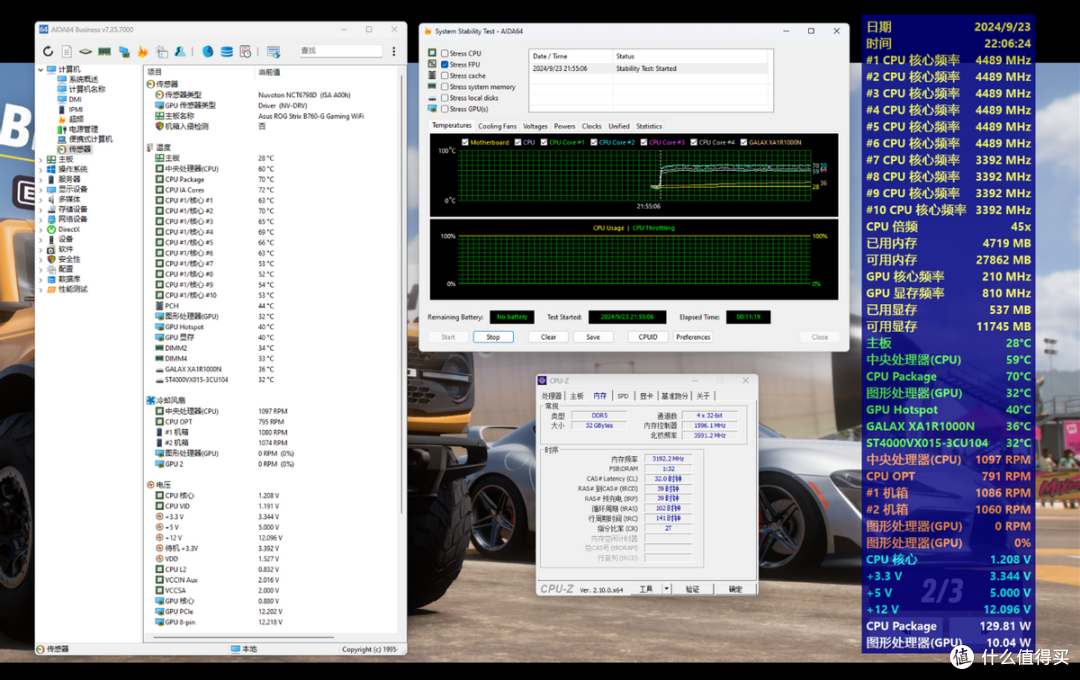Enable Stress system memory checkbox

[x=444, y=87]
